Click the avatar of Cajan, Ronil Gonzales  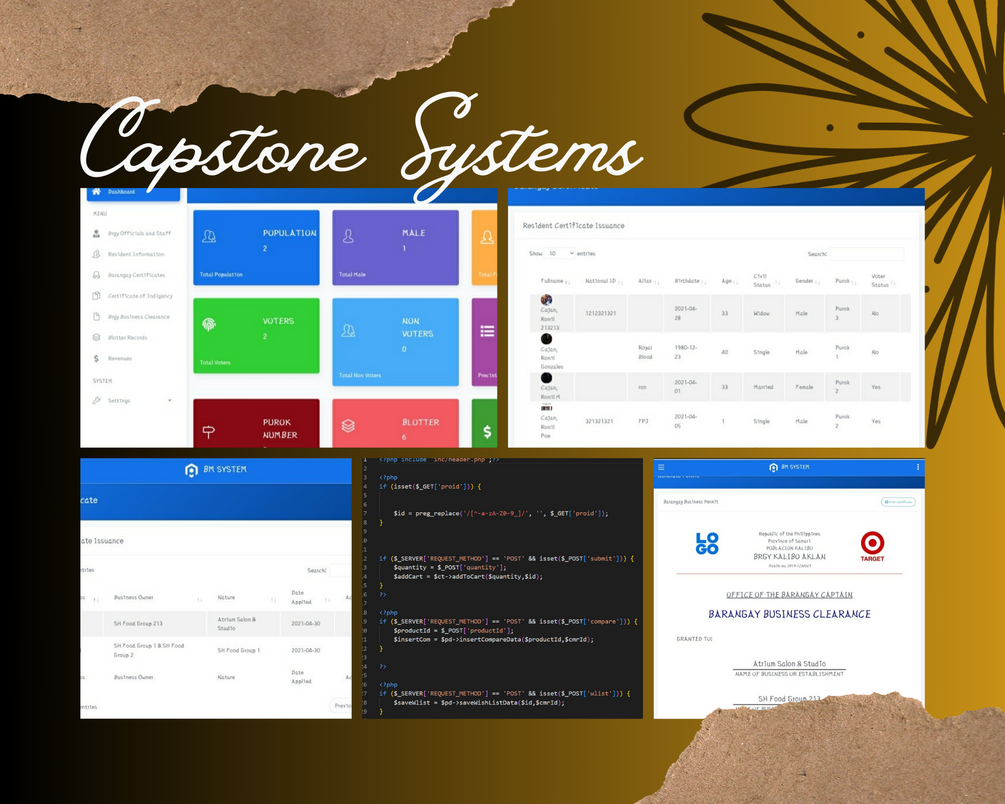(546, 339)
